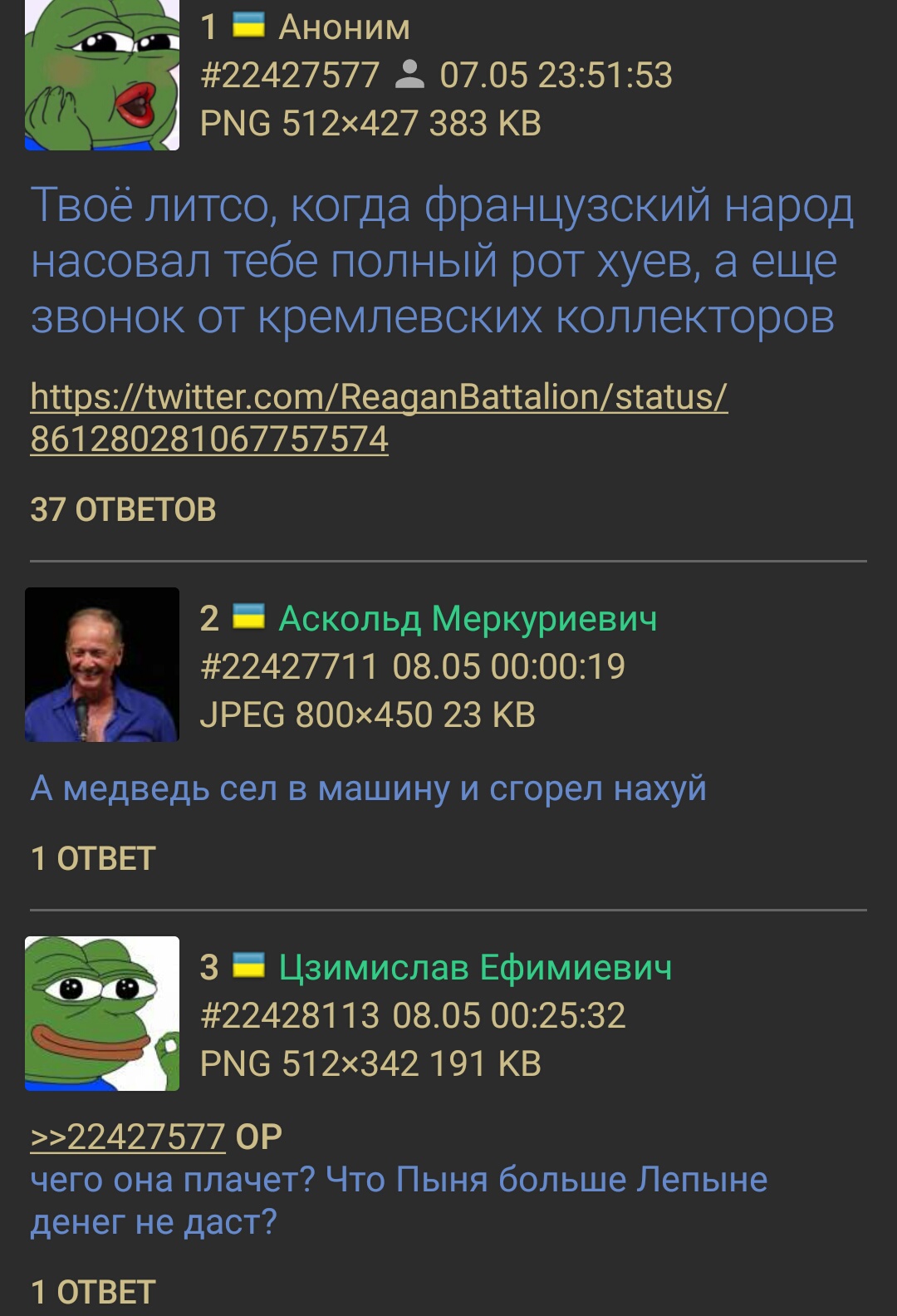Open the twitter.com/ReaganBattalion status link

[379, 418]
